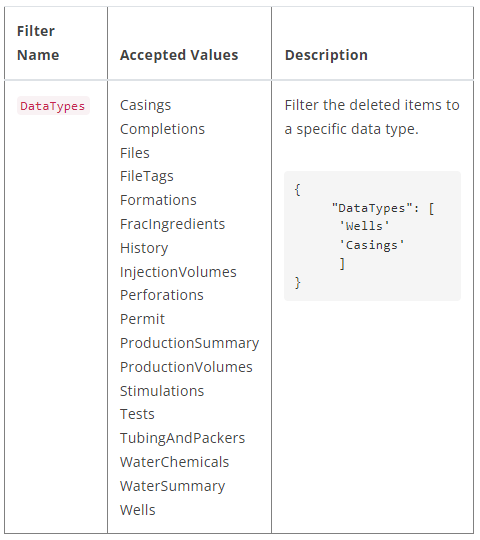
Task: Click the JSON DataTypes code example block
Action: (x=372, y=236)
